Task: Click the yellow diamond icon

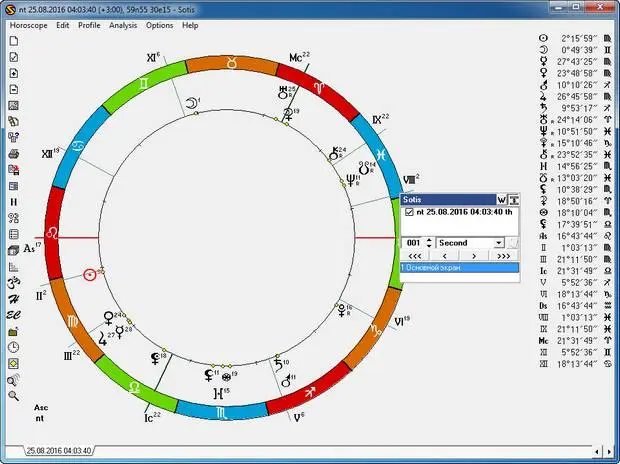Action: tap(13, 364)
